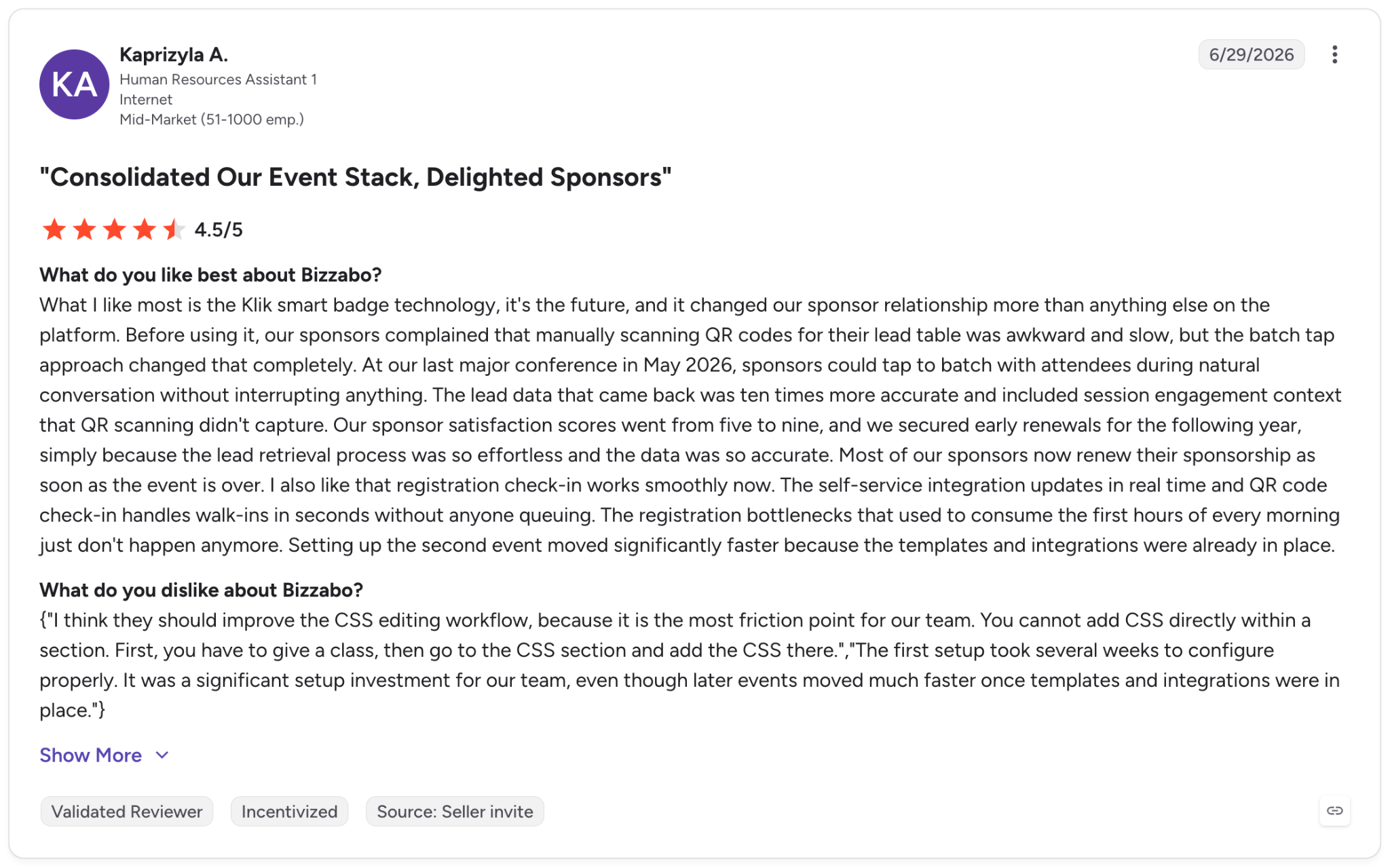The width and height of the screenshot is (1390, 868).
Task: Click the review title Consolidated Our Event Stack
Action: [355, 176]
